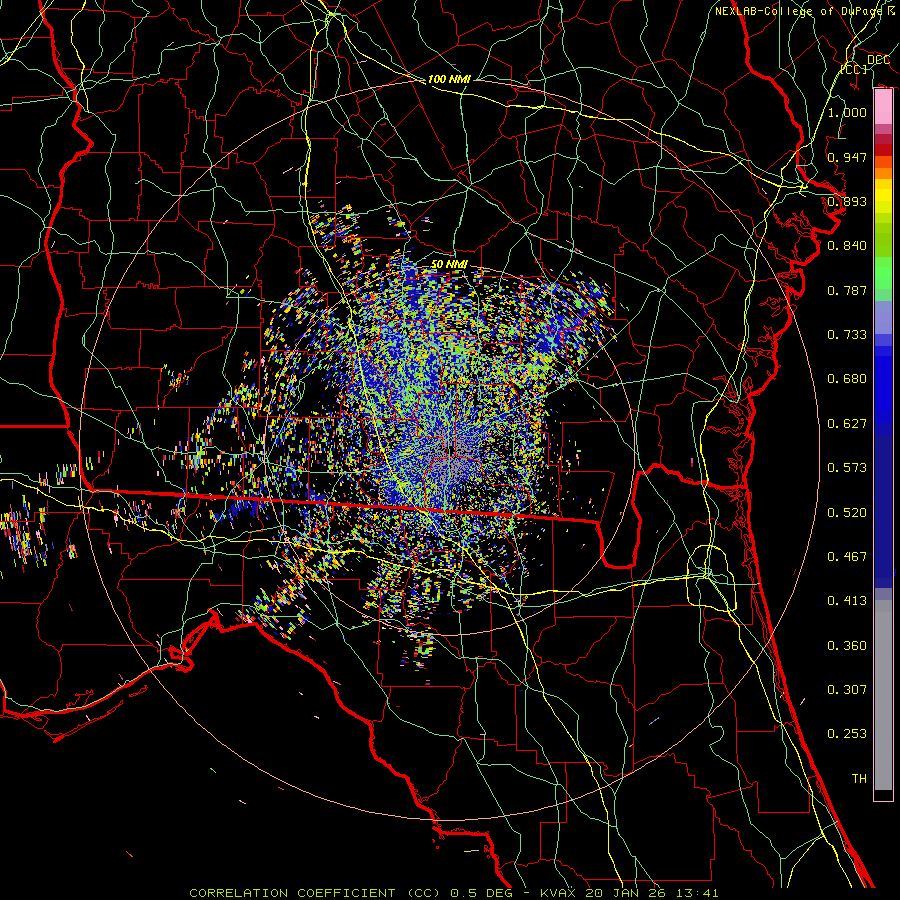900x900 pixels.
Task: Click the "50 NMI" range ring label
Action: tap(449, 264)
